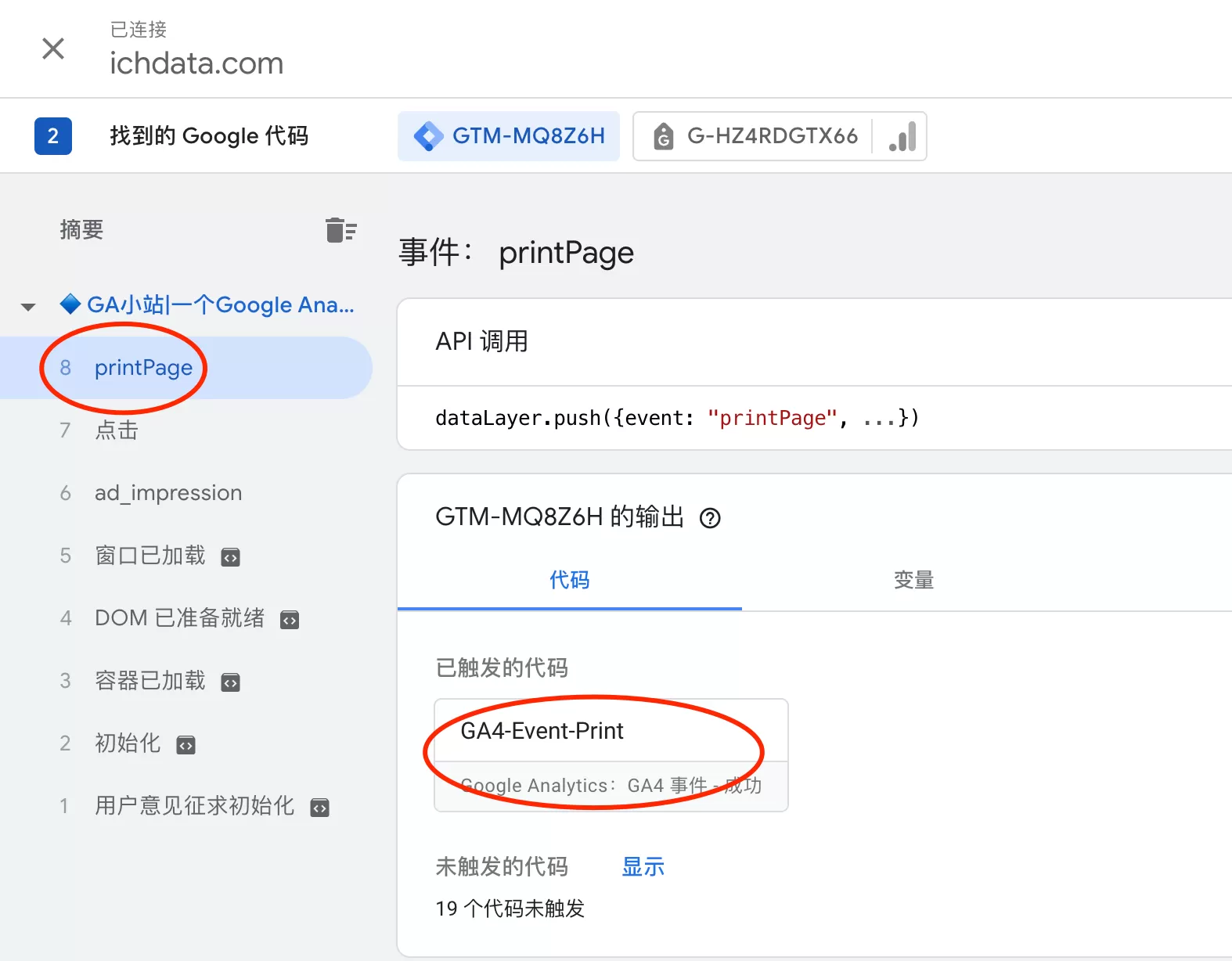Click the GTM-MQ8Z6H 的输出 heading
This screenshot has width=1232, height=961.
click(560, 516)
